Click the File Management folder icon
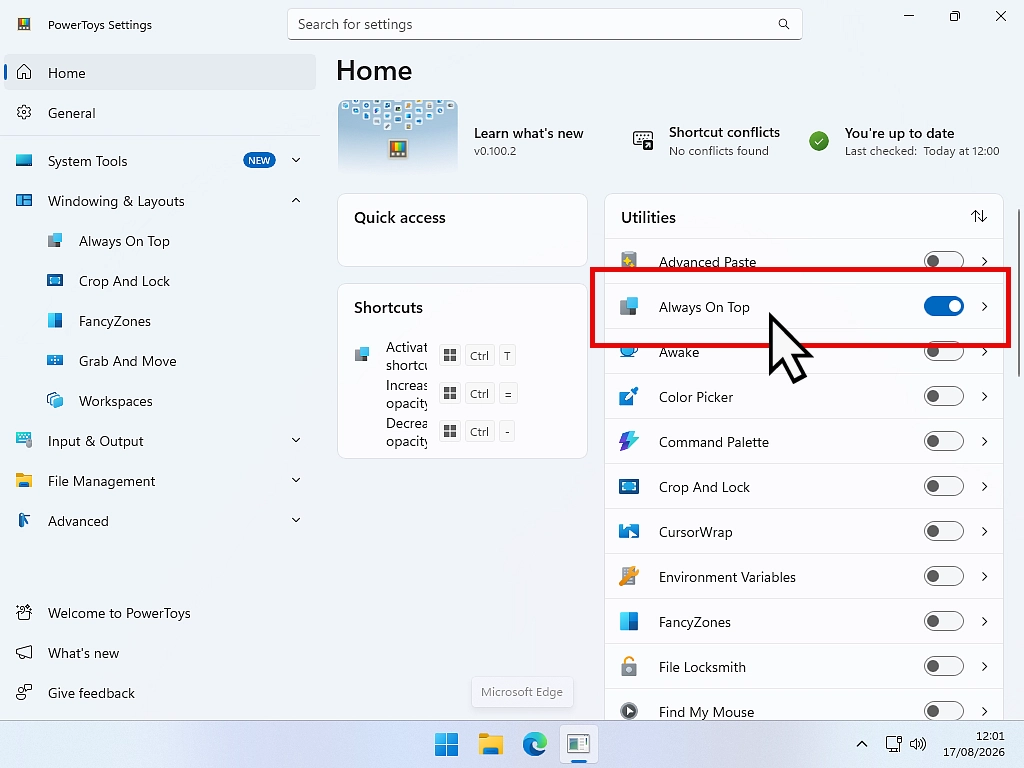The height and width of the screenshot is (768, 1024). 24,481
